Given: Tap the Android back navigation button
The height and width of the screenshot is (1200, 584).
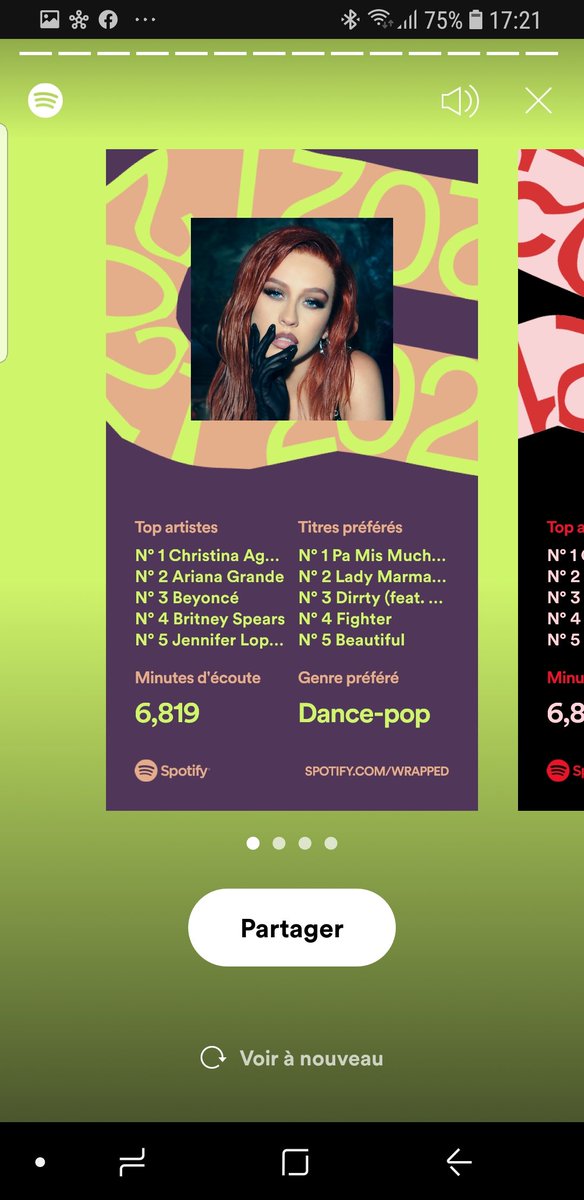Looking at the screenshot, I should click(459, 1161).
